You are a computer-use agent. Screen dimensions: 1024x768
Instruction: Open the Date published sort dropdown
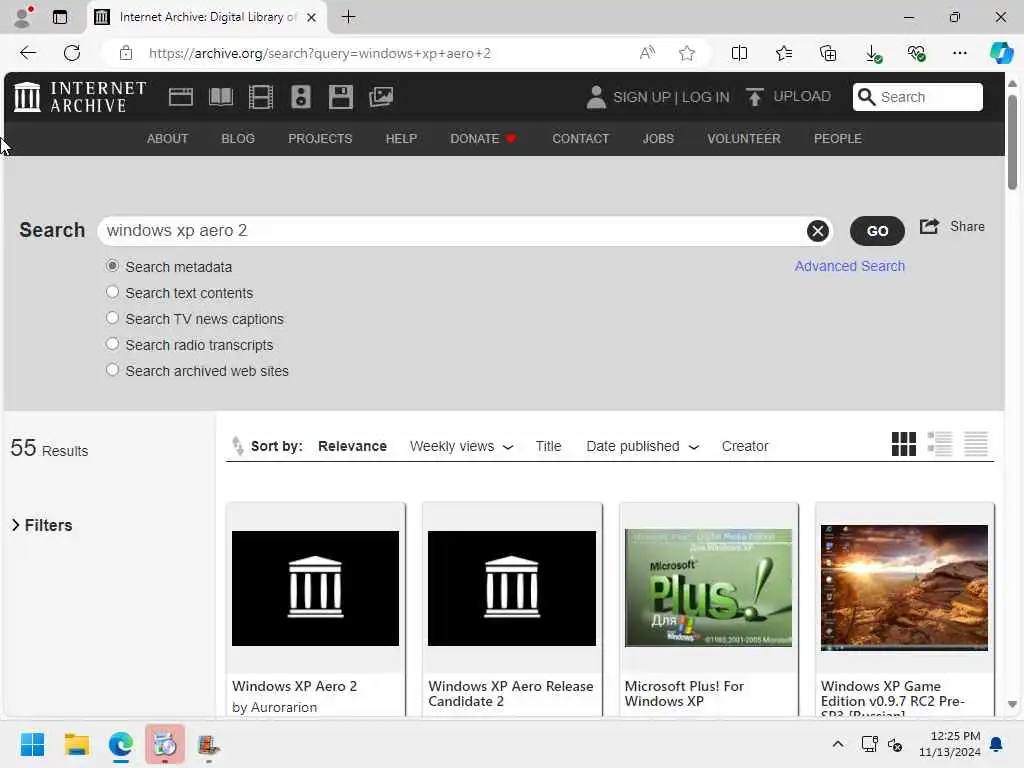tap(643, 446)
